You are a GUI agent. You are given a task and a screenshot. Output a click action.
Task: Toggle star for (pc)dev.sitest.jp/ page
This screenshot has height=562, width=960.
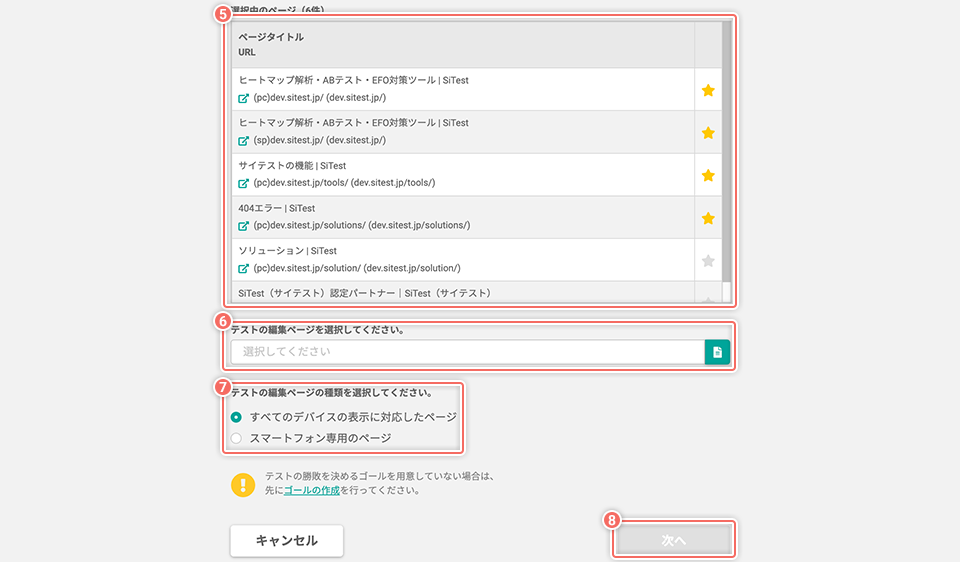(x=708, y=91)
